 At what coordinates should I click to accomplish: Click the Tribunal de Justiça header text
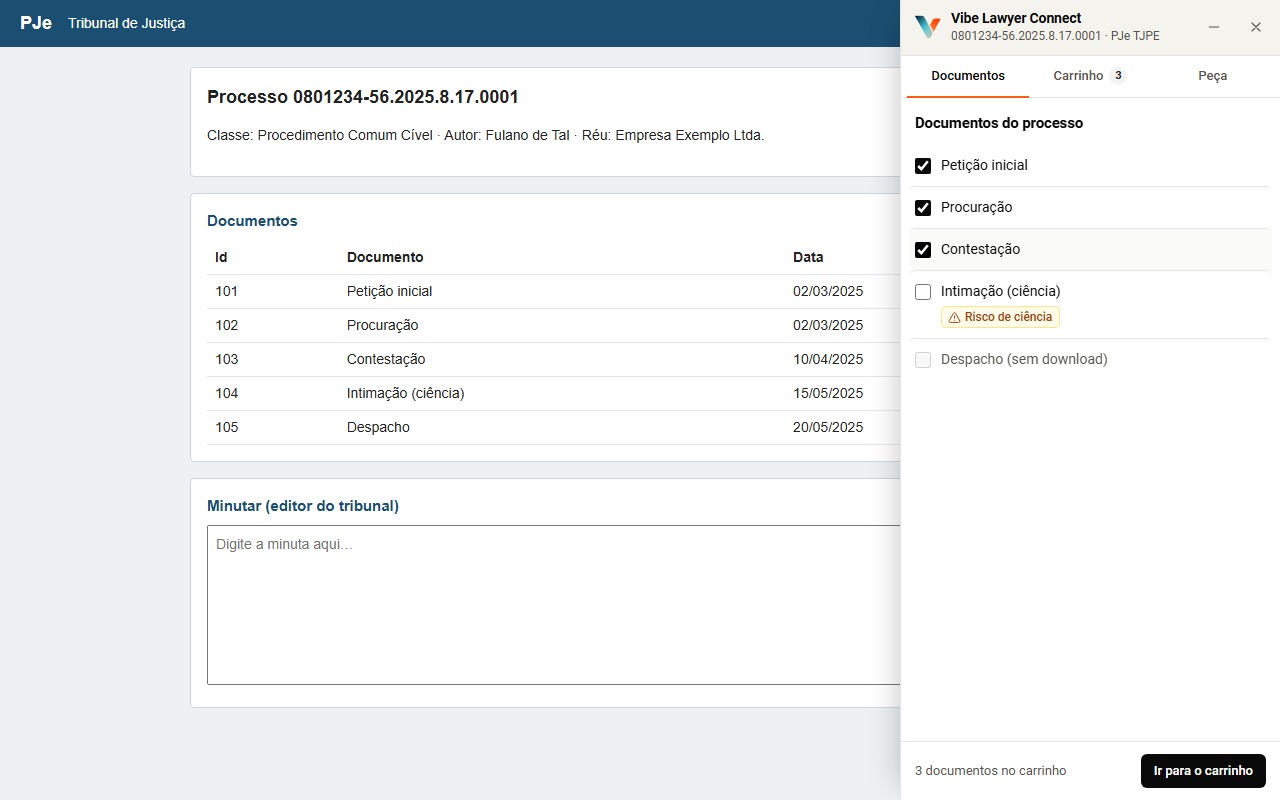[x=126, y=23]
